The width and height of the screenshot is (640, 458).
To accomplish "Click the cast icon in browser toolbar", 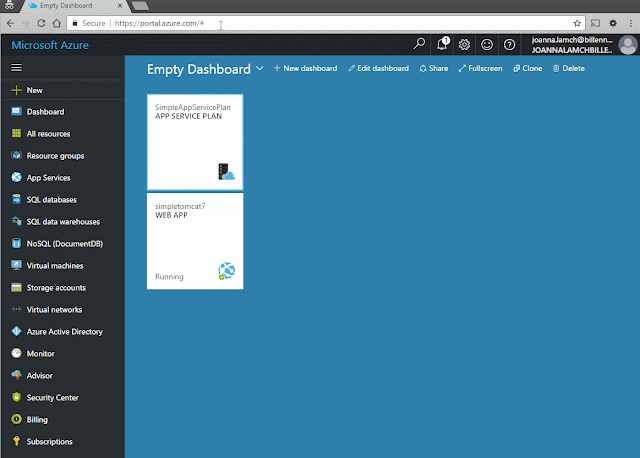I will click(x=596, y=23).
